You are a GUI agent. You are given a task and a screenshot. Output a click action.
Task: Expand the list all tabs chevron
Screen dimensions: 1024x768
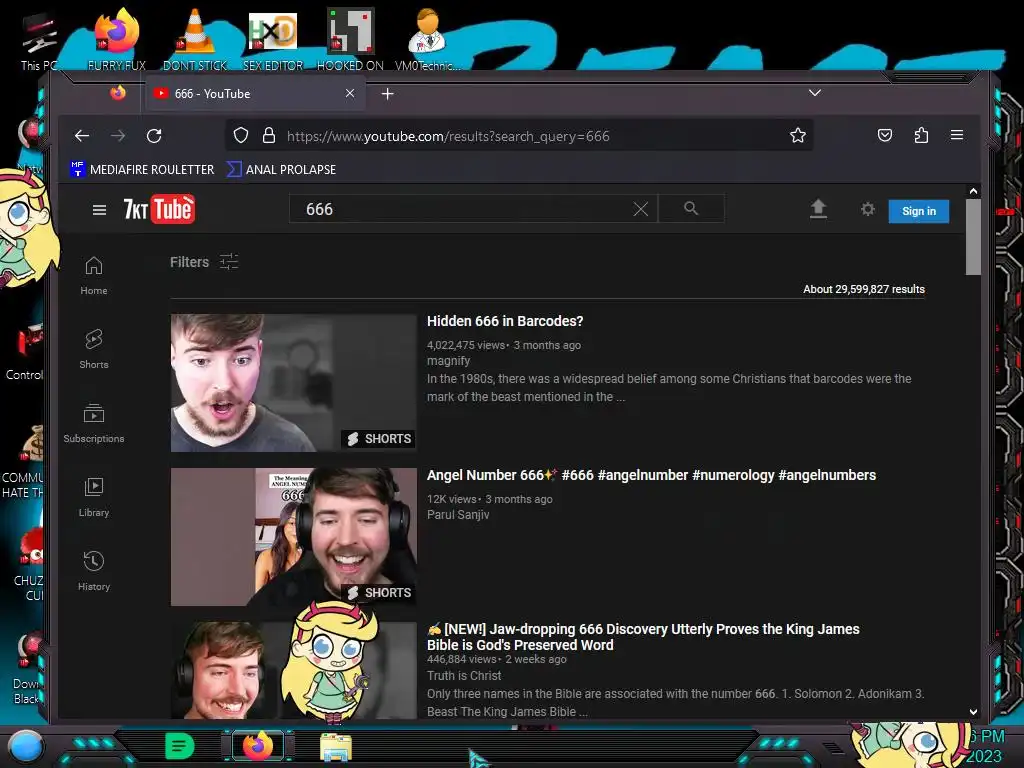(x=814, y=93)
